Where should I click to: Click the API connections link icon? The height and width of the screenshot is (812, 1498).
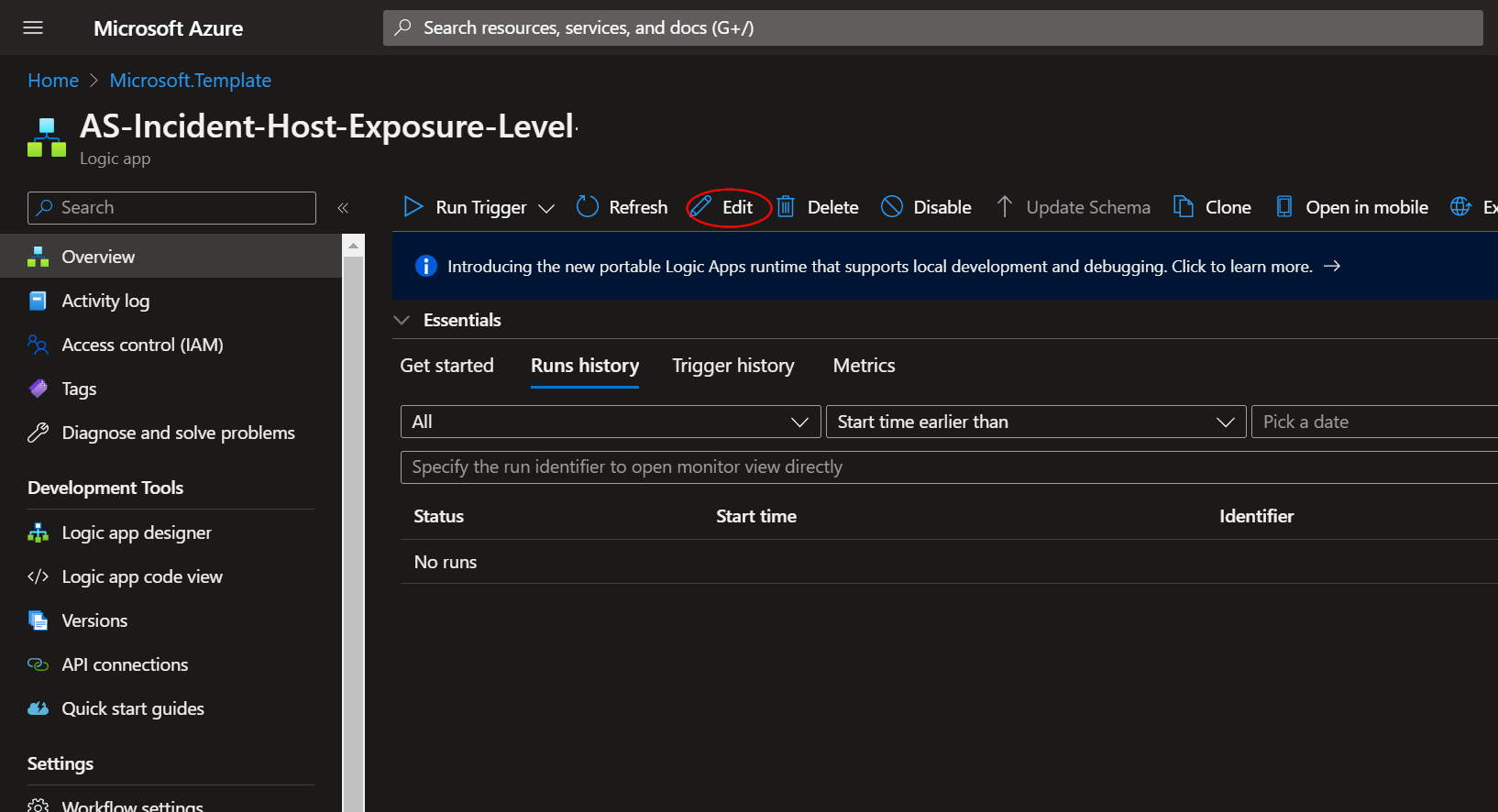pos(38,664)
